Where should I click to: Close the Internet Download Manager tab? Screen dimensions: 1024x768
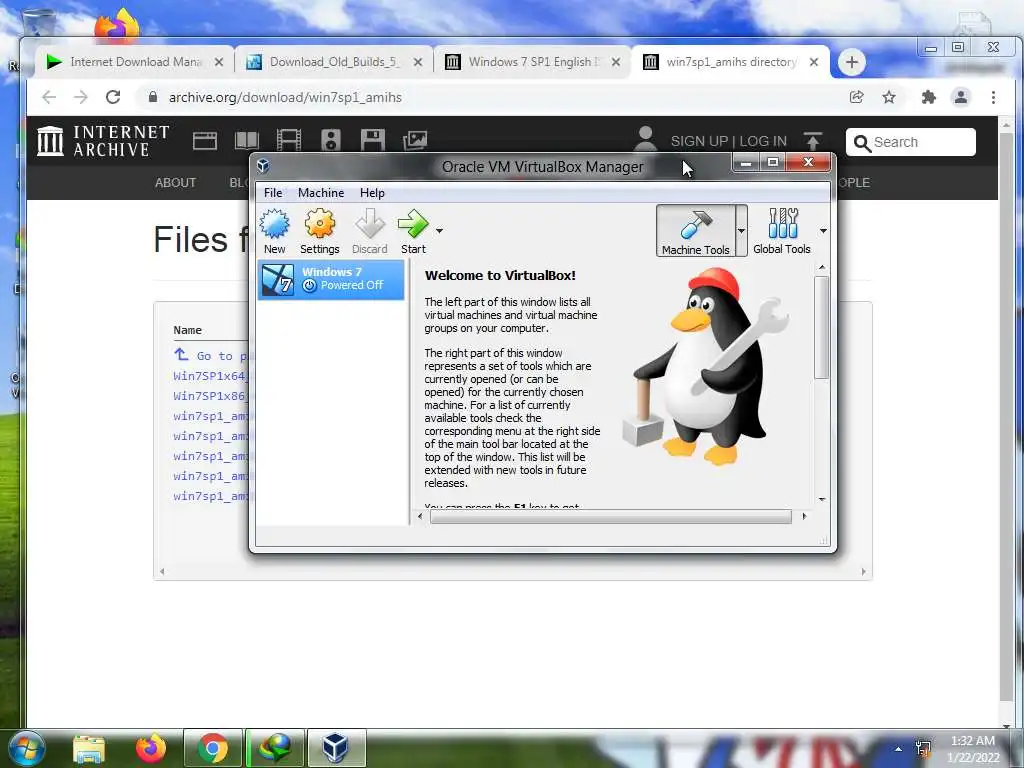(219, 62)
